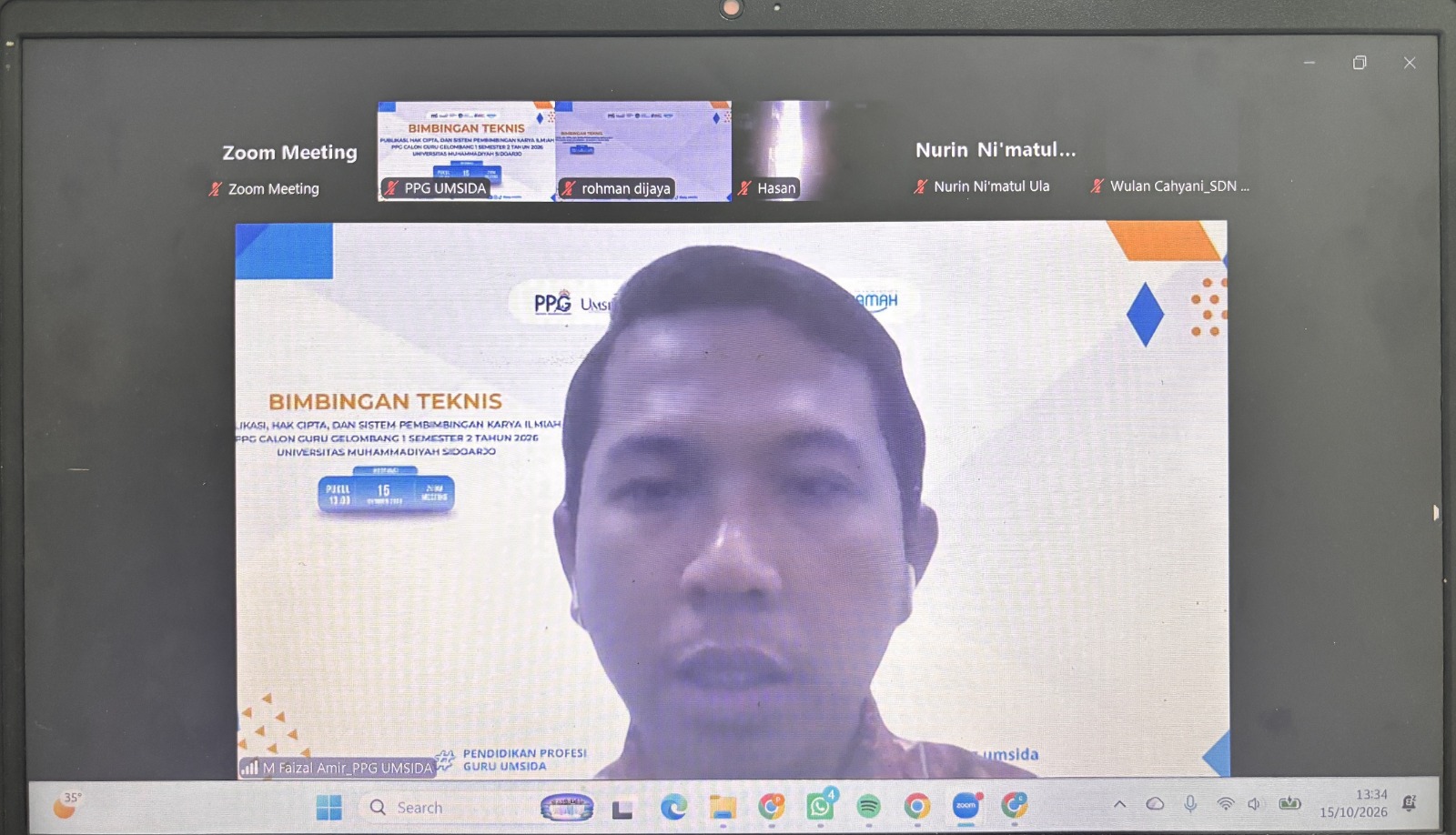Switch to the Zoom taskbar icon
The width and height of the screenshot is (1456, 835).
tap(966, 806)
